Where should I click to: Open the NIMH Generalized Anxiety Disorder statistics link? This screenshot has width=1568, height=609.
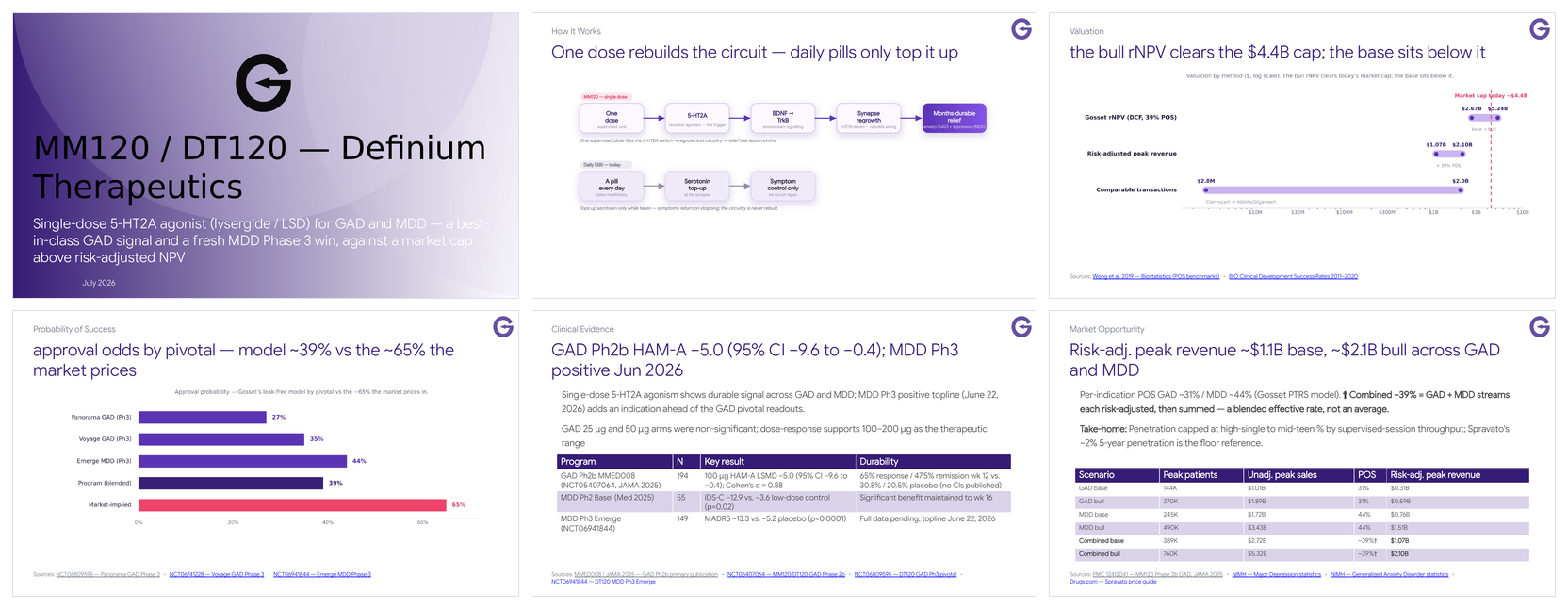click(x=1389, y=574)
